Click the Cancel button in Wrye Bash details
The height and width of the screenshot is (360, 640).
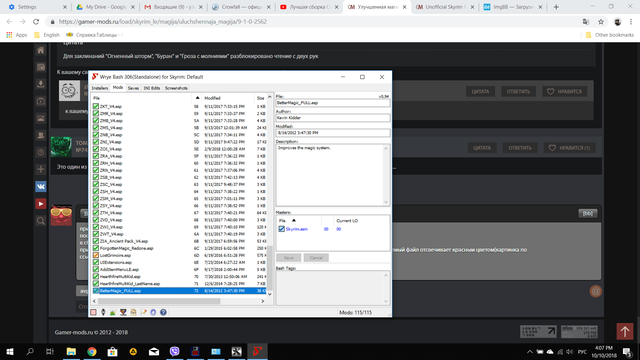316,258
